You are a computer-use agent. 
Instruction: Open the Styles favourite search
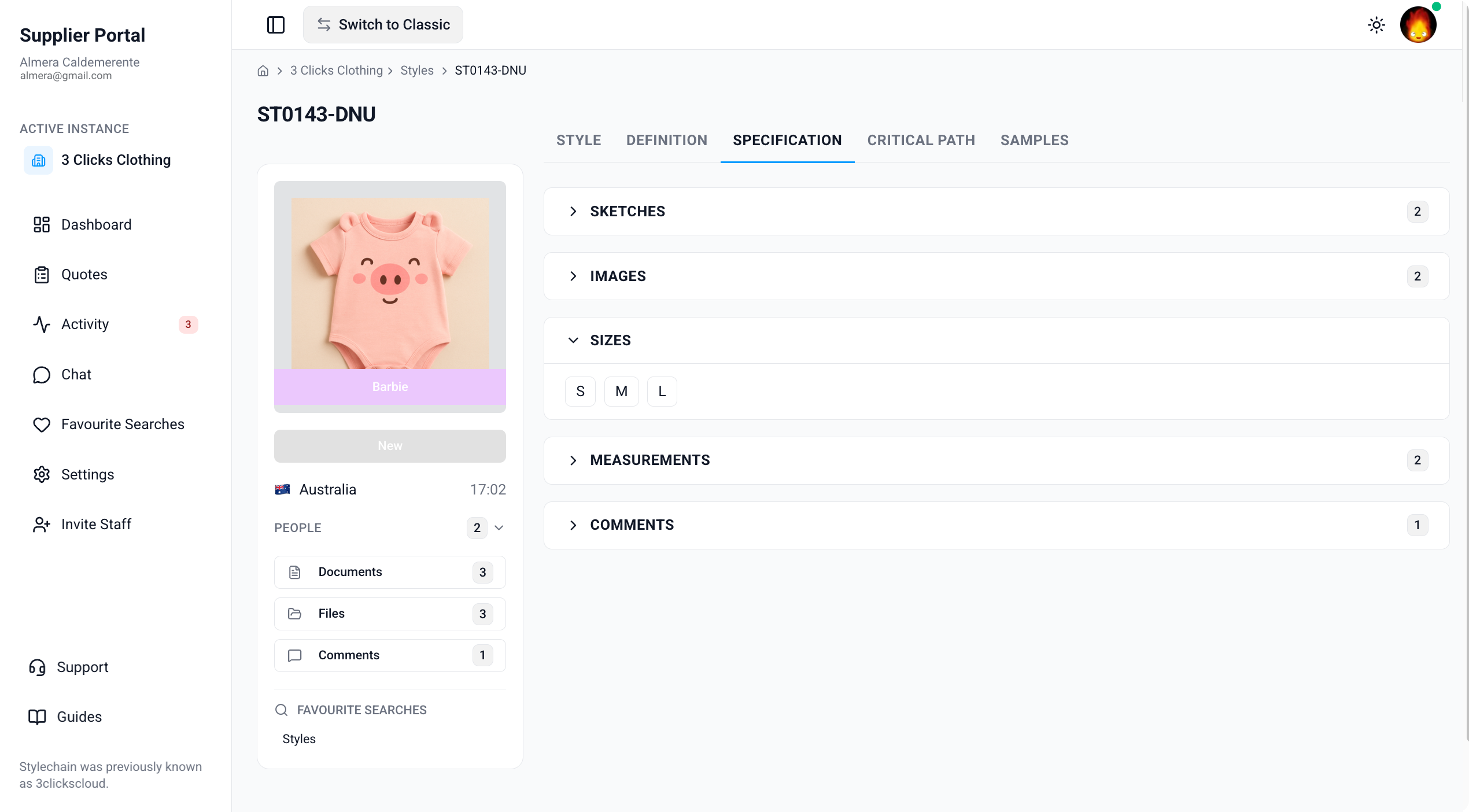[299, 739]
